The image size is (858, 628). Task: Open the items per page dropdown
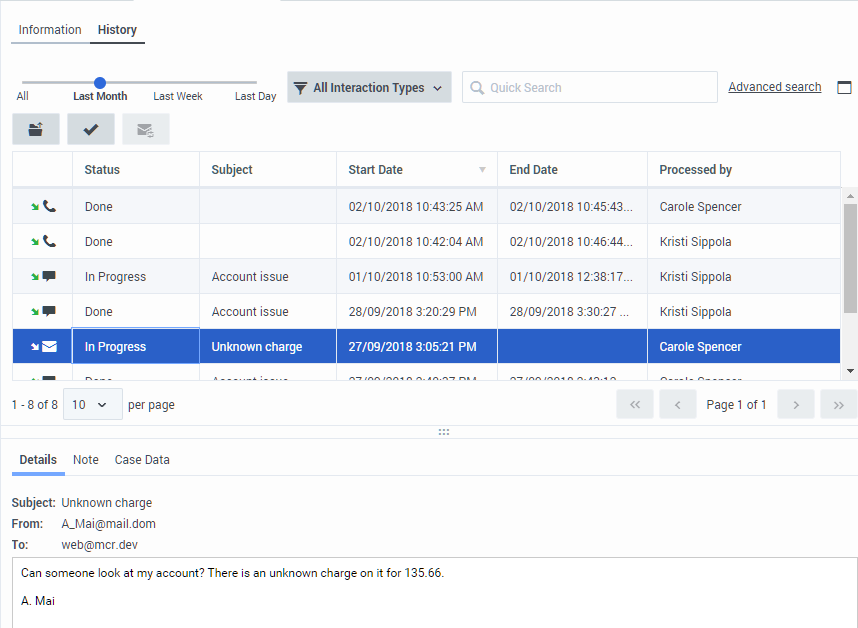pyautogui.click(x=92, y=405)
